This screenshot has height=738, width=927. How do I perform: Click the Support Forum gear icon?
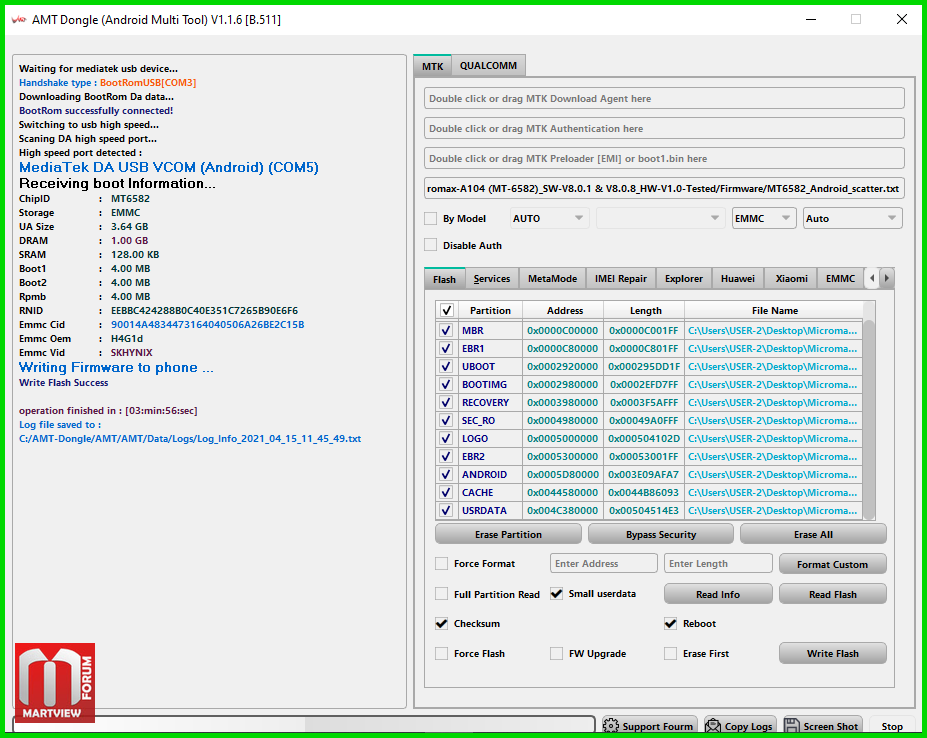(612, 726)
